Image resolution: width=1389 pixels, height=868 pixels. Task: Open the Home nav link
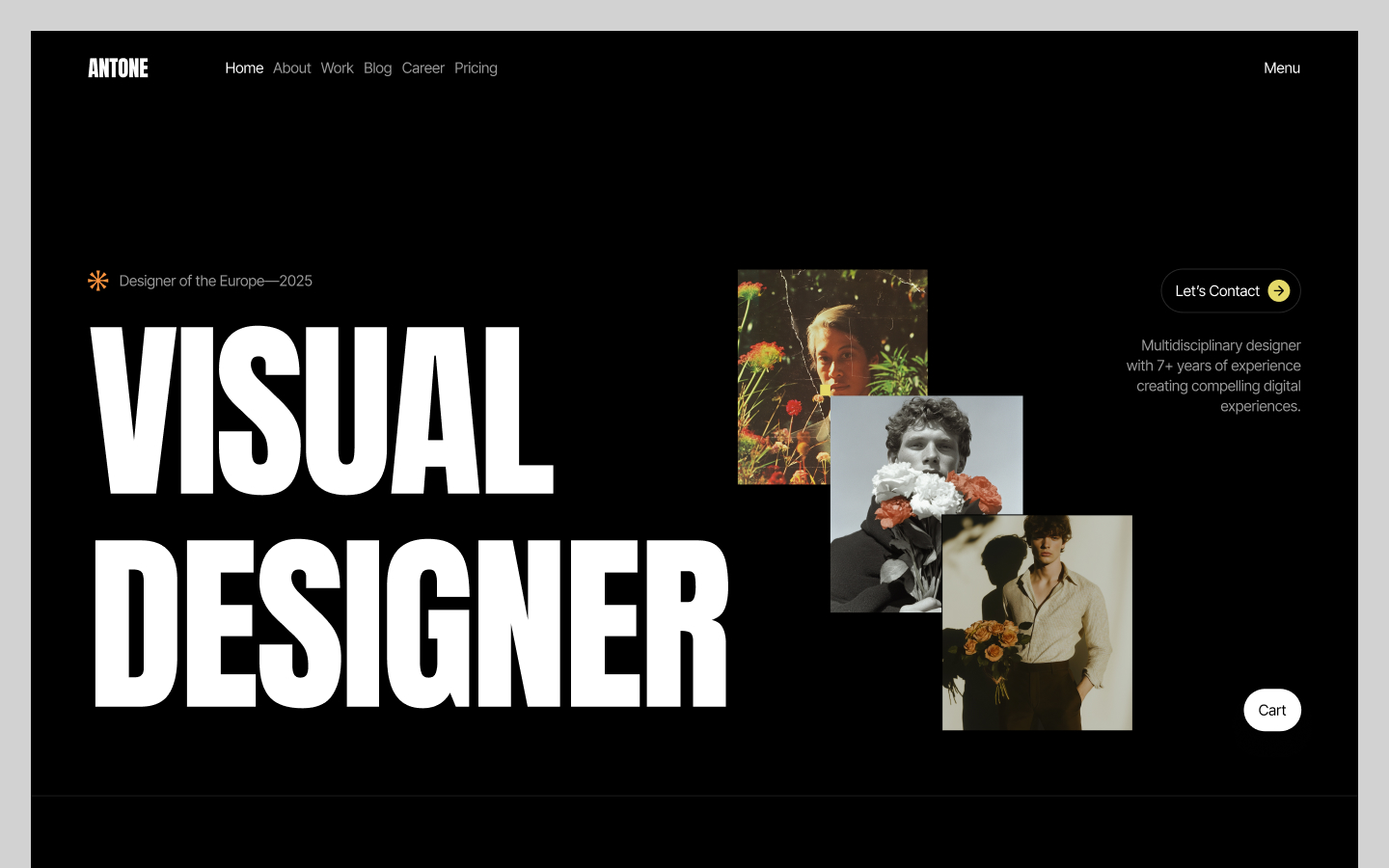[244, 68]
